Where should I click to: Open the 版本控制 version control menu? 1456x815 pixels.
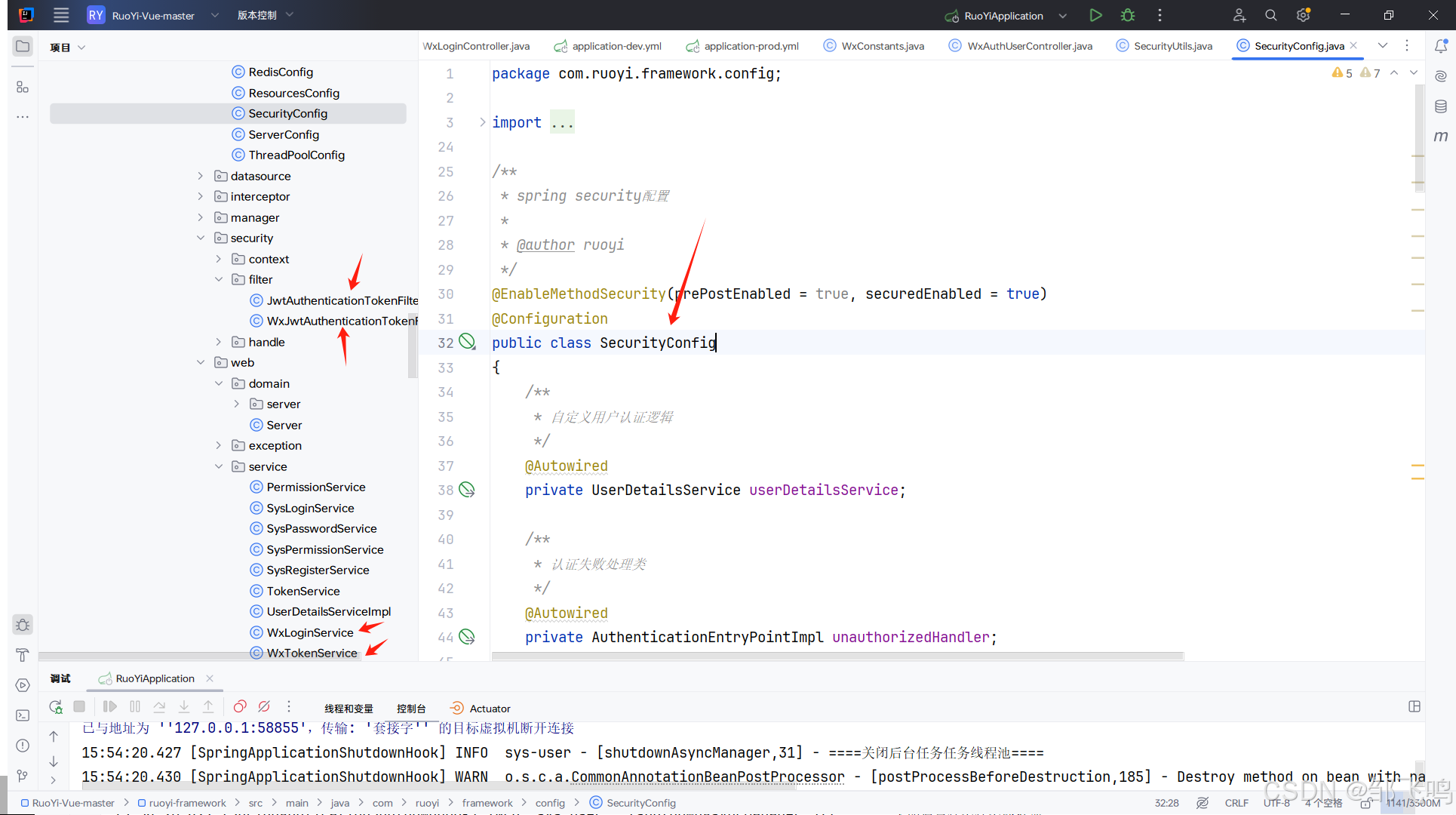click(x=266, y=15)
